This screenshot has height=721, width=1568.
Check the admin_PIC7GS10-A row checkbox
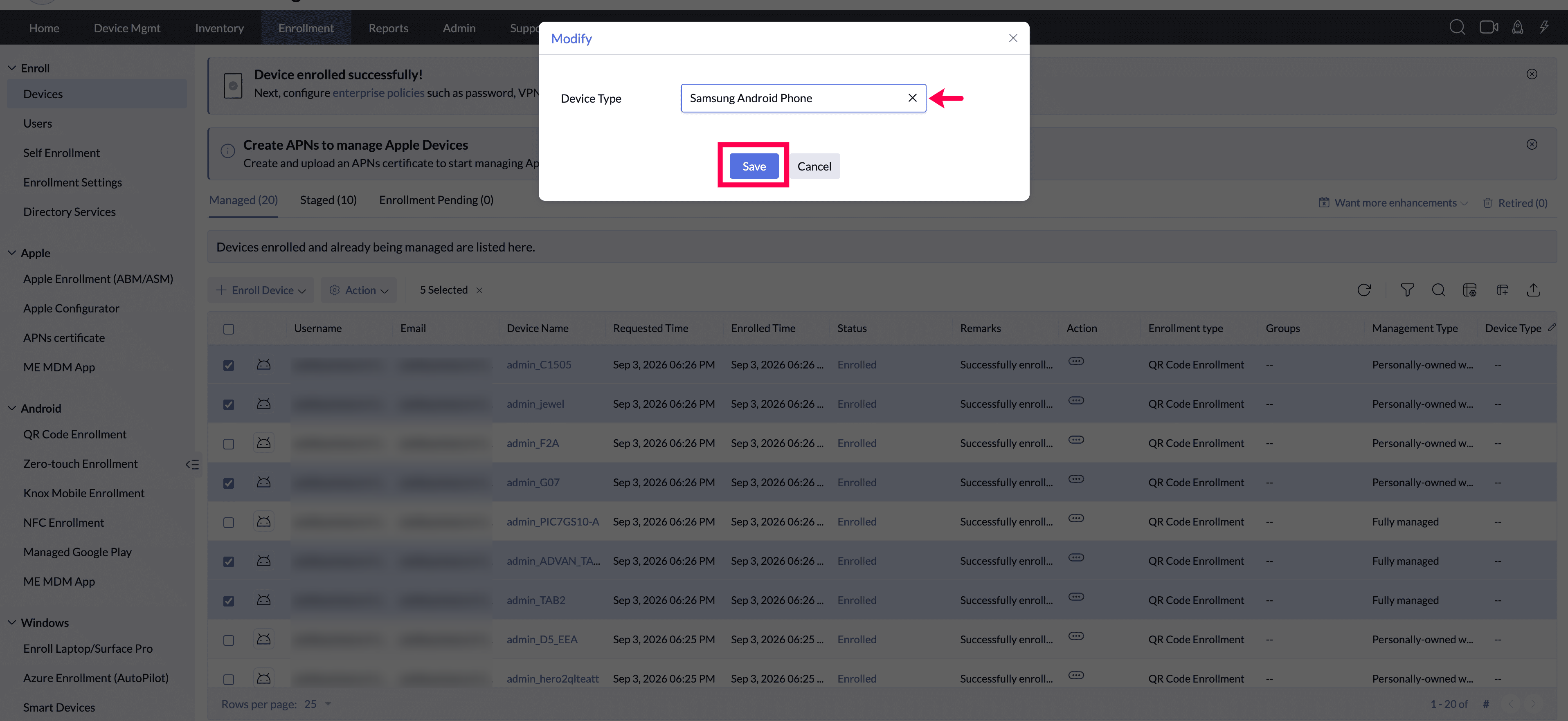pos(228,523)
